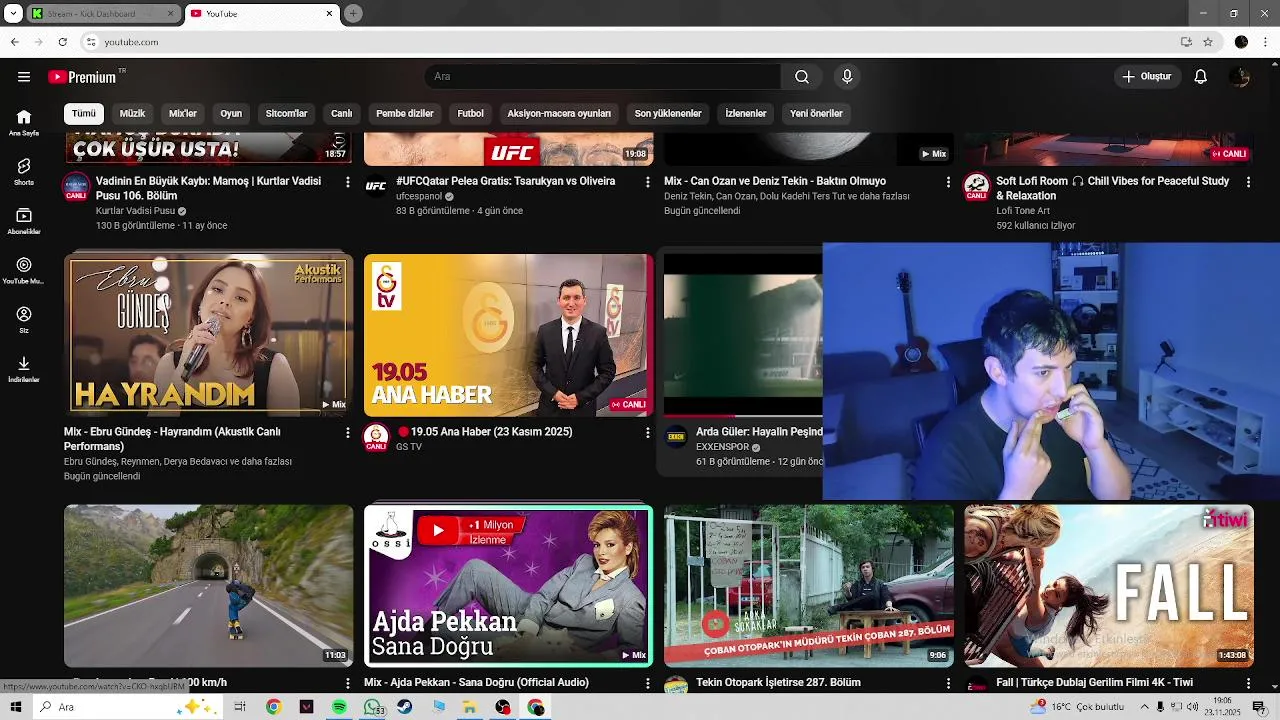Open video title Vadinin En Büyük Kaybı
The image size is (1280, 720).
pyautogui.click(x=208, y=189)
